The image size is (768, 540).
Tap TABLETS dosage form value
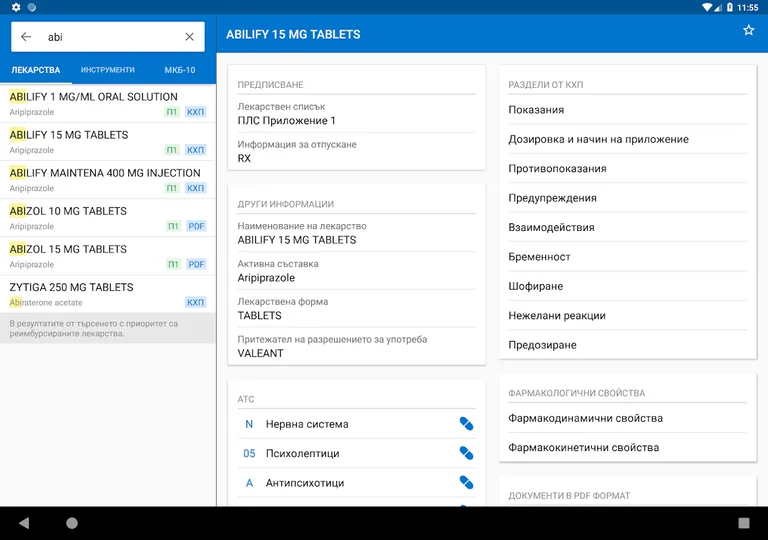259,316
